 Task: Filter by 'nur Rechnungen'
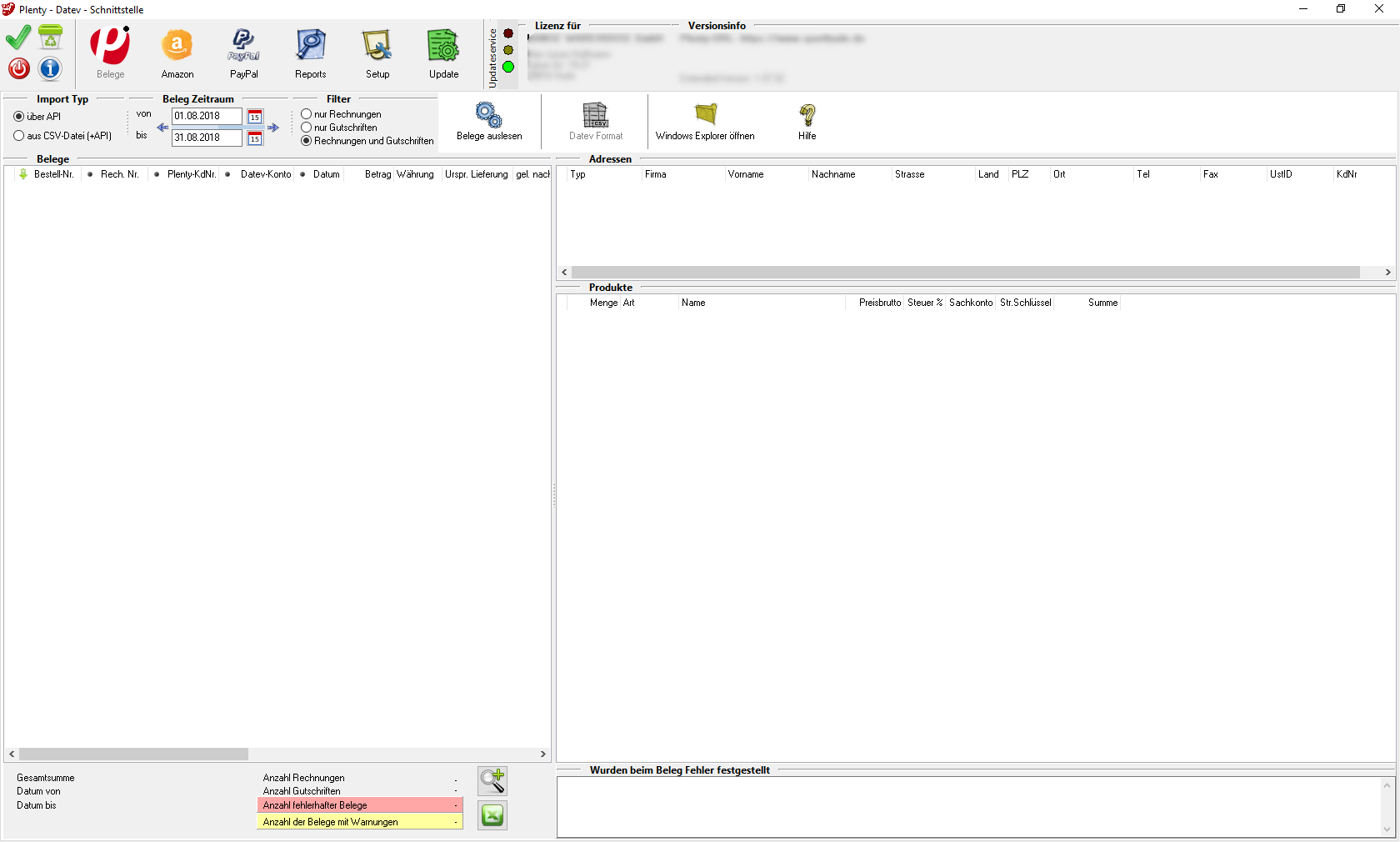coord(307,114)
